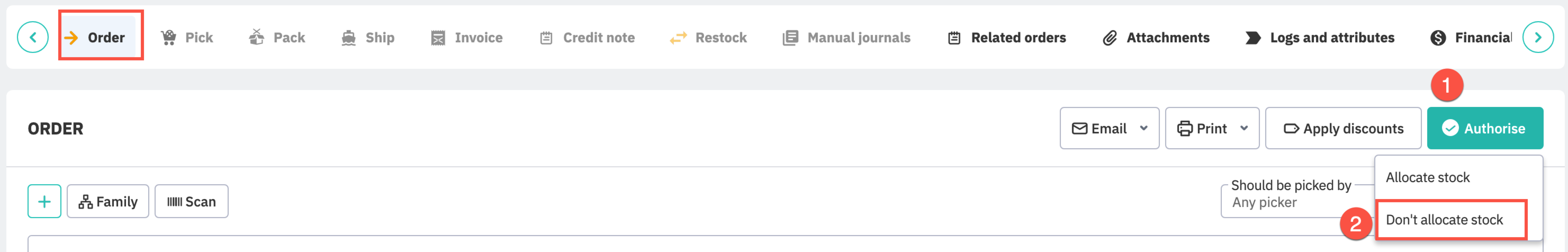Choose Don't allocate stock option
Screen dimensions: 1568x252
(x=1444, y=220)
